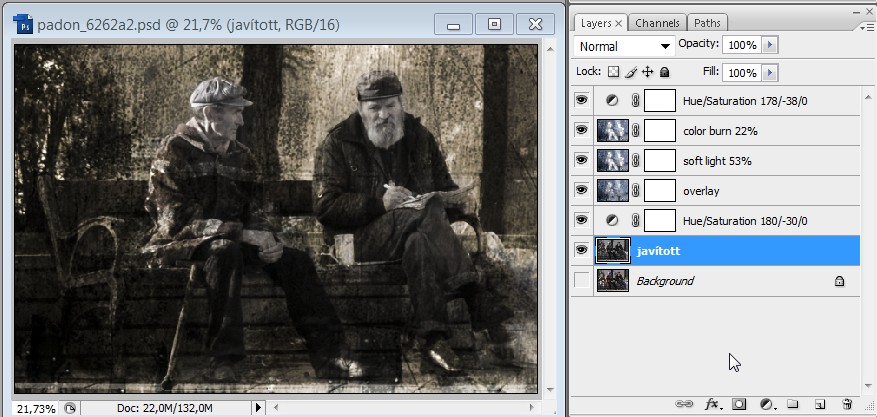The width and height of the screenshot is (877, 417).
Task: Switch to the Channels tab
Action: coord(657,23)
